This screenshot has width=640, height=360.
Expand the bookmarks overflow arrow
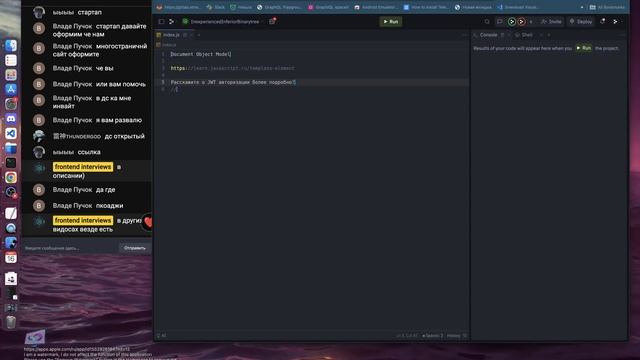[582, 7]
